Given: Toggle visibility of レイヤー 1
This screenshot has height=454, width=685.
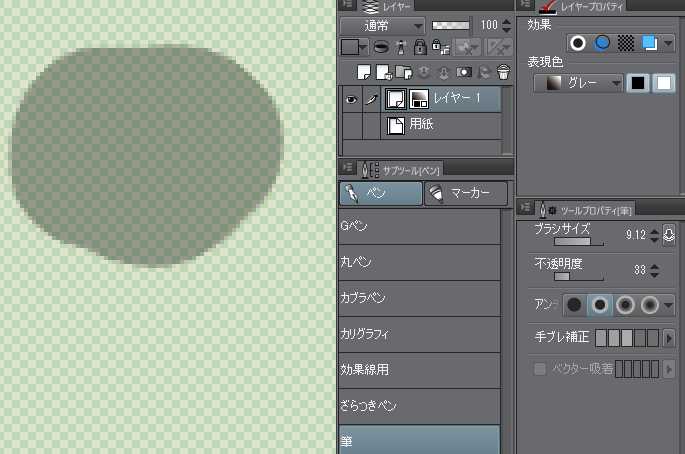Looking at the screenshot, I should coord(351,98).
